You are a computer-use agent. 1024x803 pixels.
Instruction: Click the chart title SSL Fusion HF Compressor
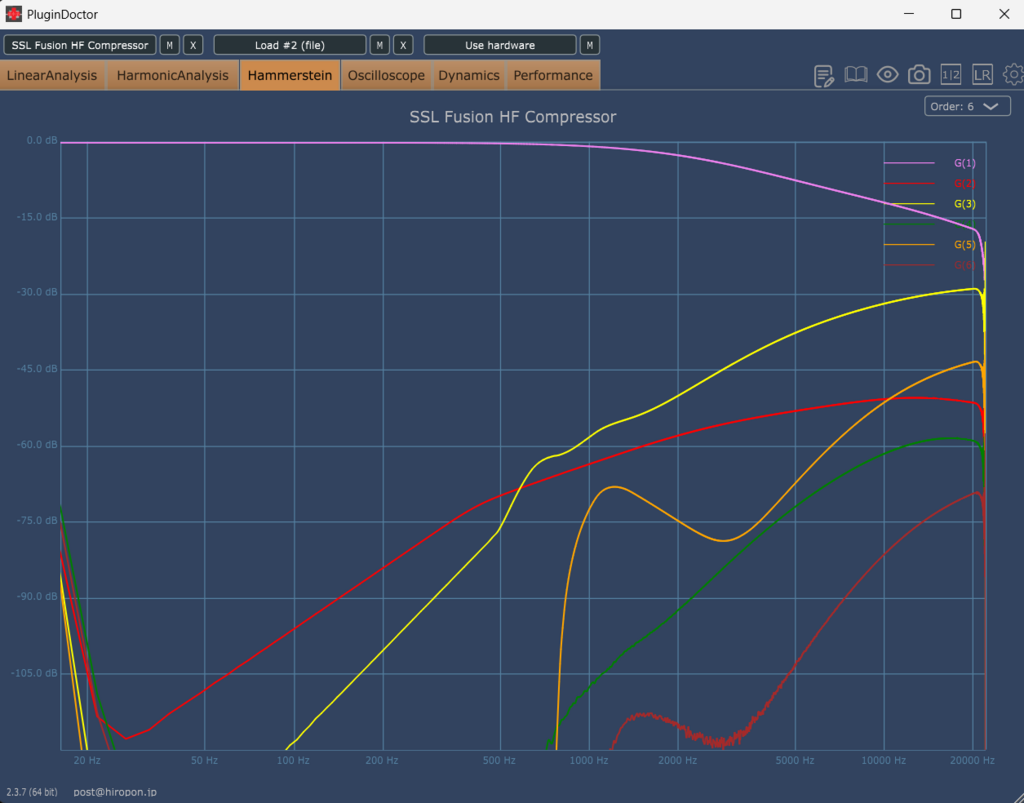(x=513, y=117)
